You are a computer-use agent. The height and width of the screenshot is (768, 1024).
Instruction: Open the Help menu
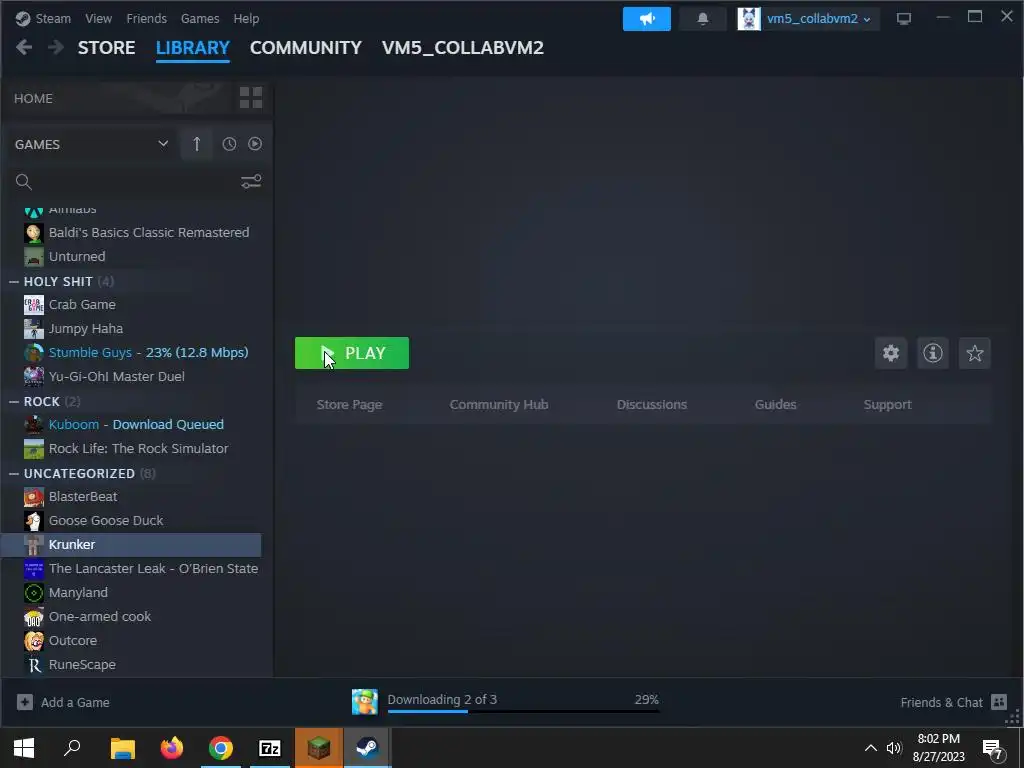246,18
